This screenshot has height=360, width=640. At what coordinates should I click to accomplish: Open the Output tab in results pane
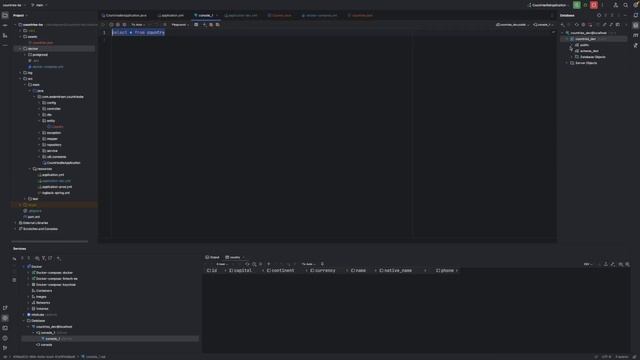click(x=212, y=257)
